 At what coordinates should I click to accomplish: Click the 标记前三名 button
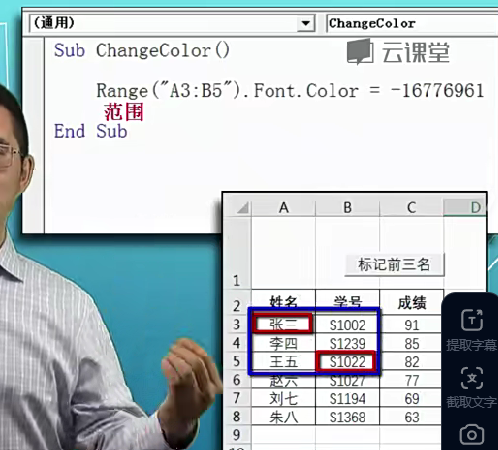pyautogui.click(x=394, y=265)
